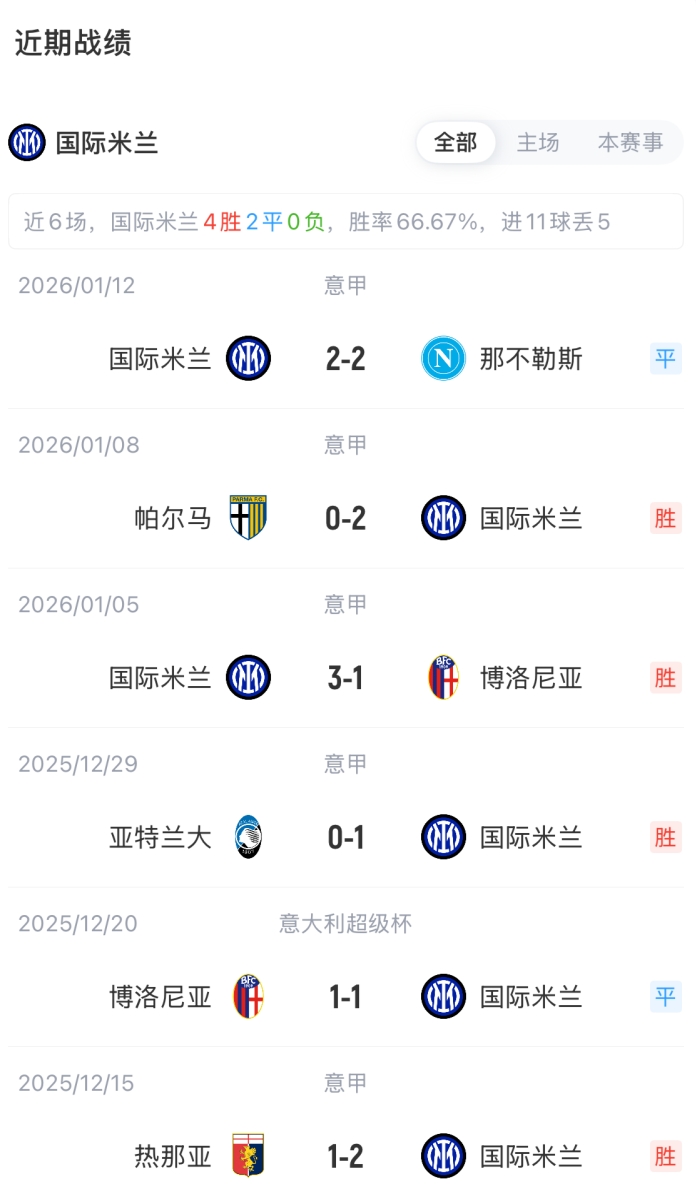Screen dimensions: 696x1201
Task: Click the 胜 win badge on the 热那亚 match
Action: pyautogui.click(x=665, y=1156)
